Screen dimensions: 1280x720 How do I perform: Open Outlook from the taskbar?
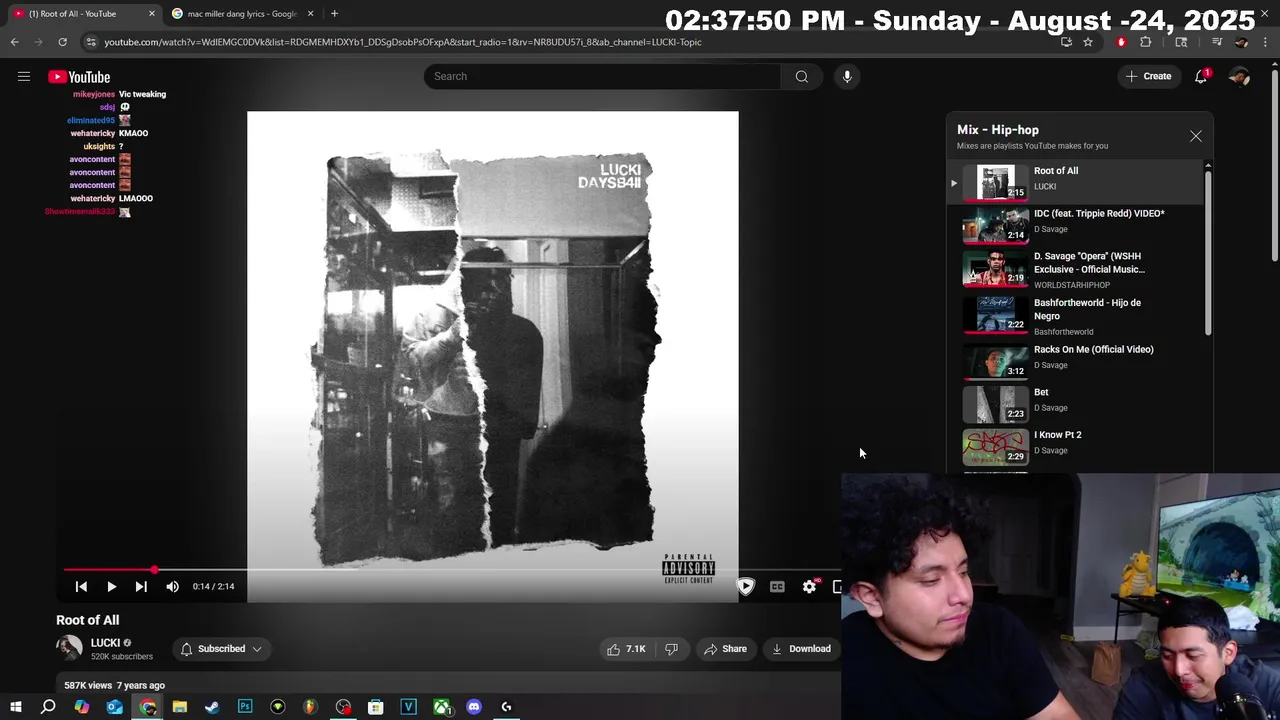pos(114,707)
